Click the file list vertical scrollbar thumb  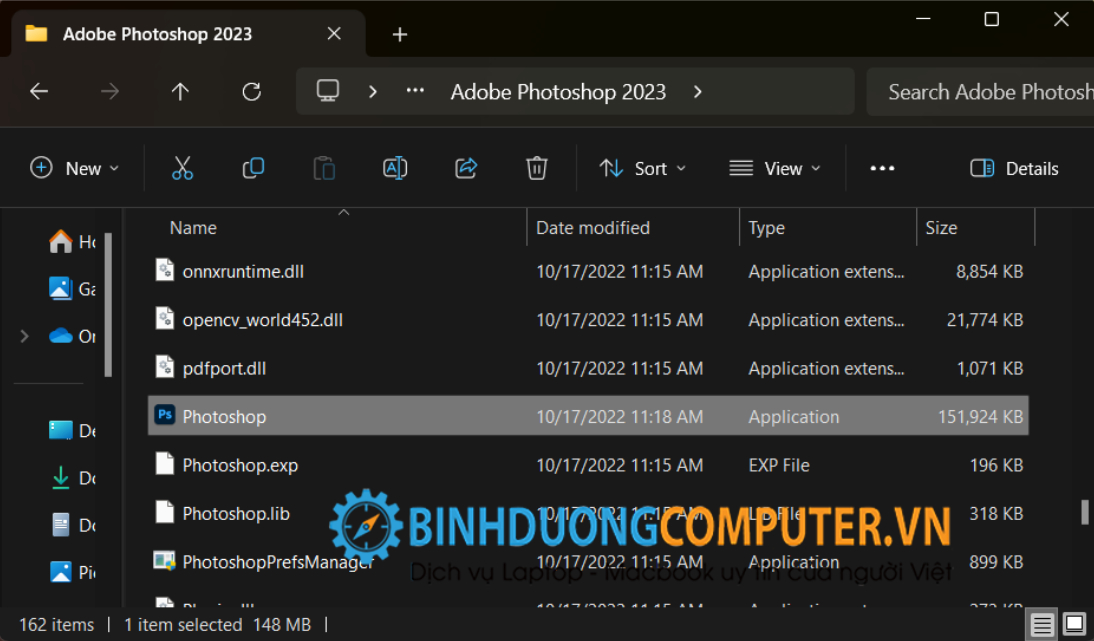pyautogui.click(x=1084, y=512)
